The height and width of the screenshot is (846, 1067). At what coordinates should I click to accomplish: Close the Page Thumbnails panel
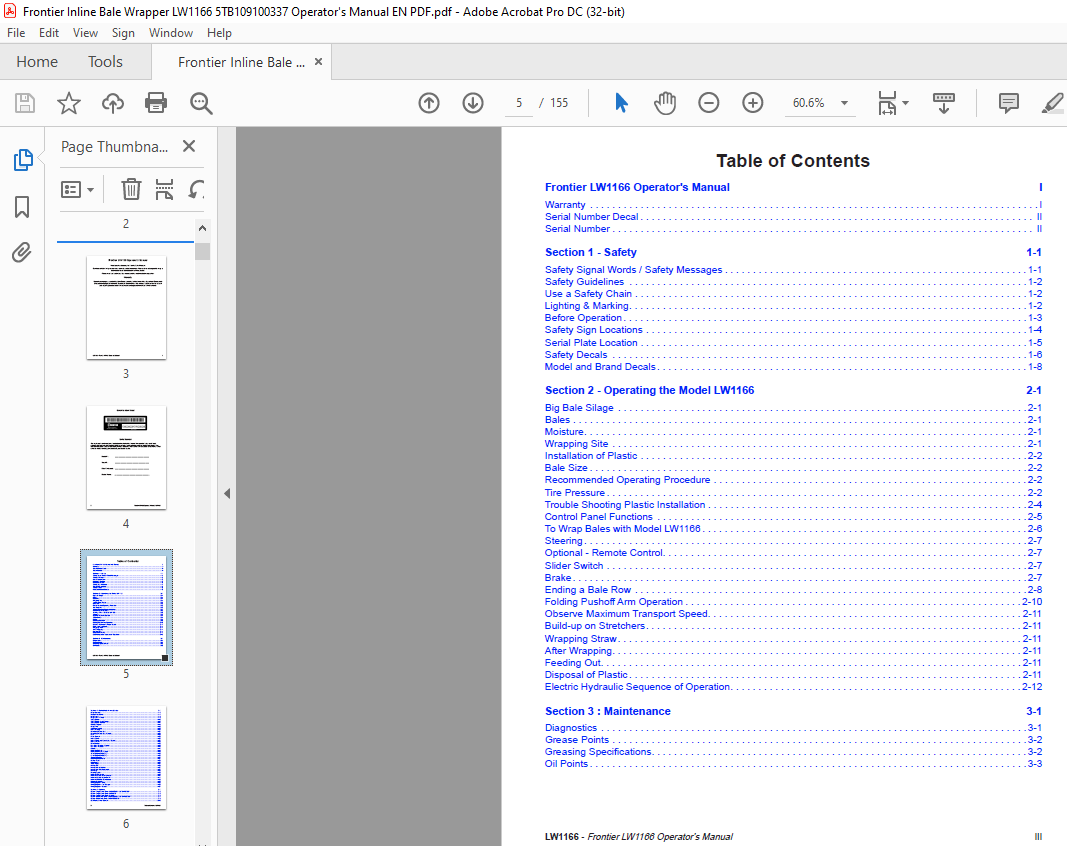[189, 146]
